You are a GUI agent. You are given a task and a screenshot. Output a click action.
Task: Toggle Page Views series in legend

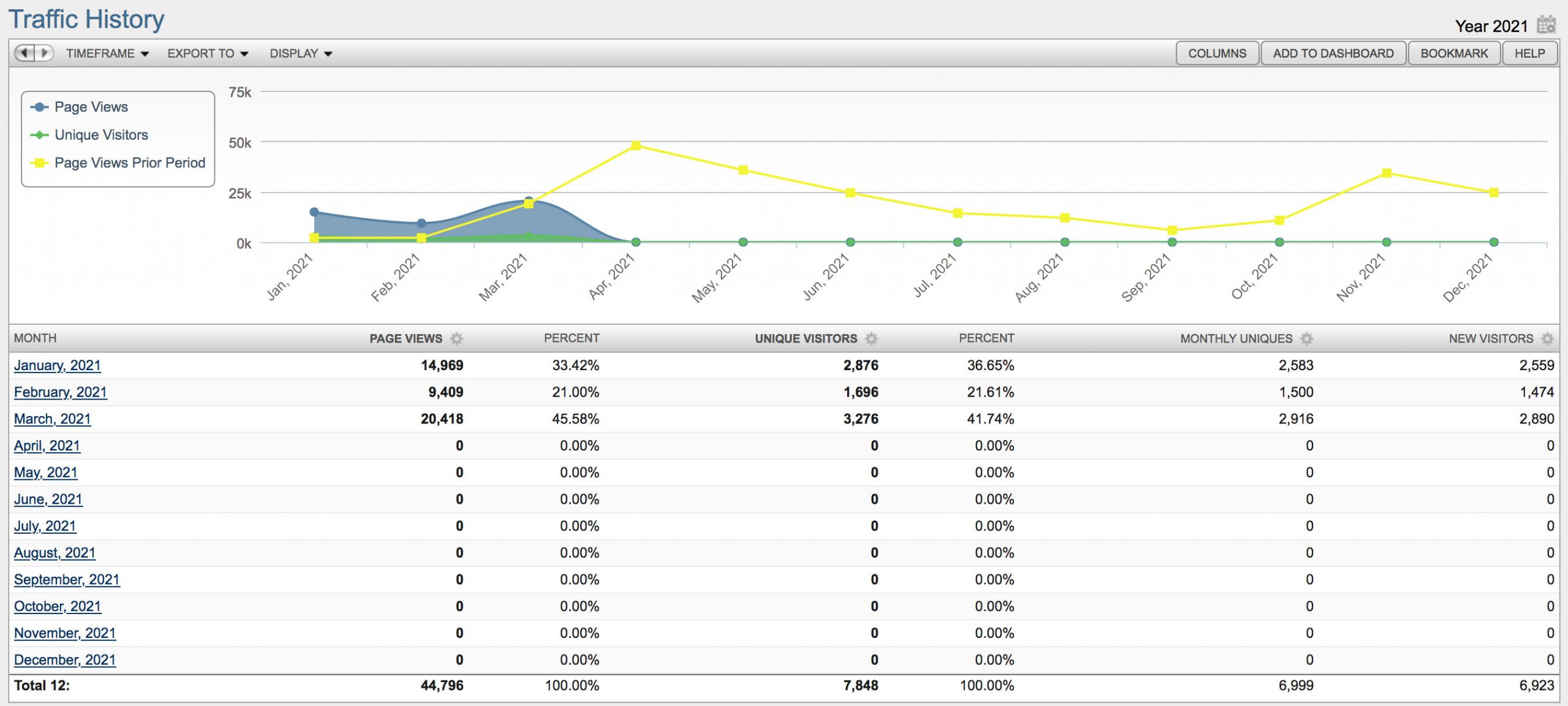[80, 107]
